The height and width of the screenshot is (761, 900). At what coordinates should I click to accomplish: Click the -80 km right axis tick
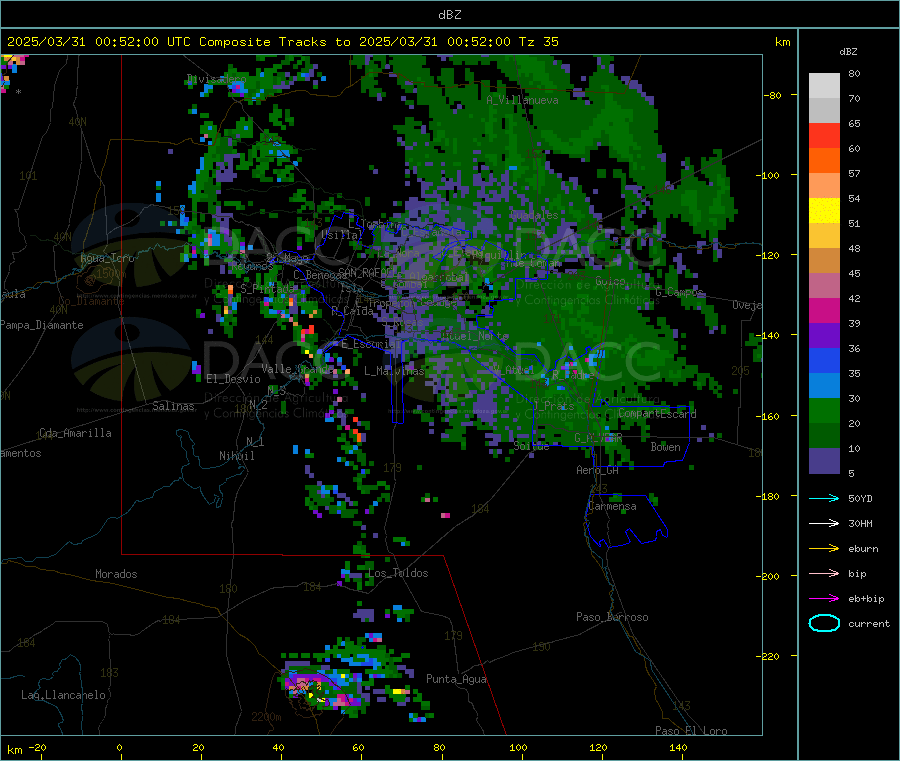[x=772, y=95]
